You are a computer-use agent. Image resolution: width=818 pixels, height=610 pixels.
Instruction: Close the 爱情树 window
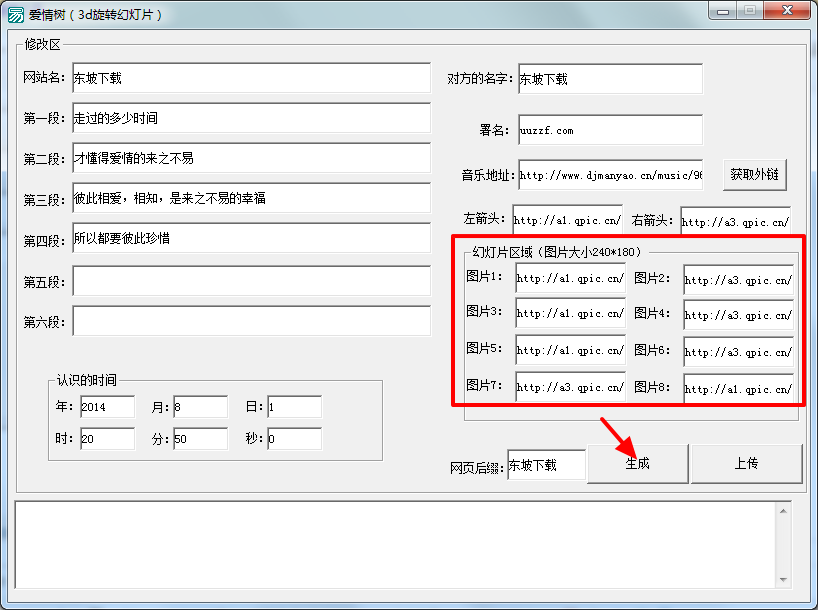tap(788, 10)
